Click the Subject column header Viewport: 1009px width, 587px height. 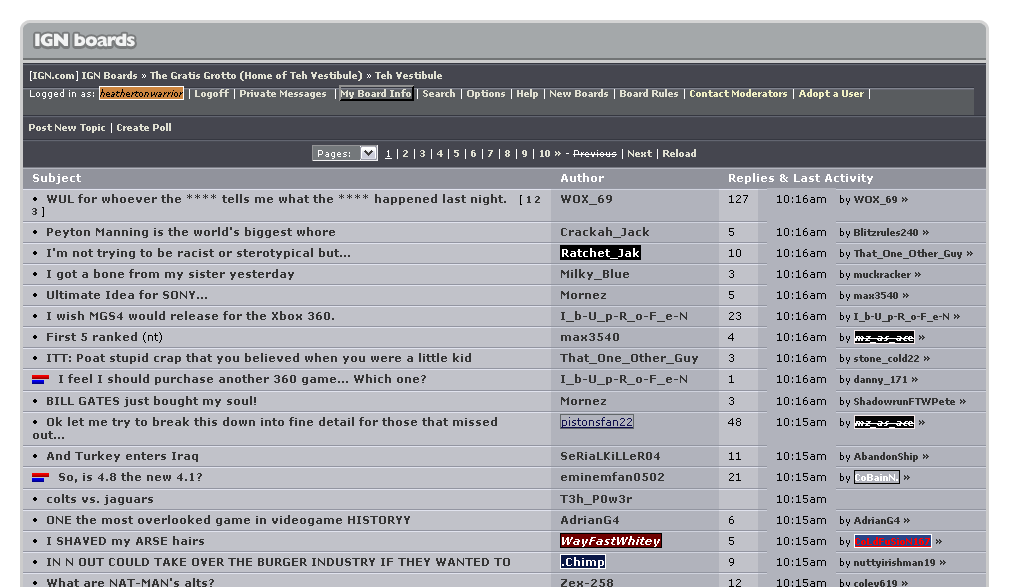57,178
